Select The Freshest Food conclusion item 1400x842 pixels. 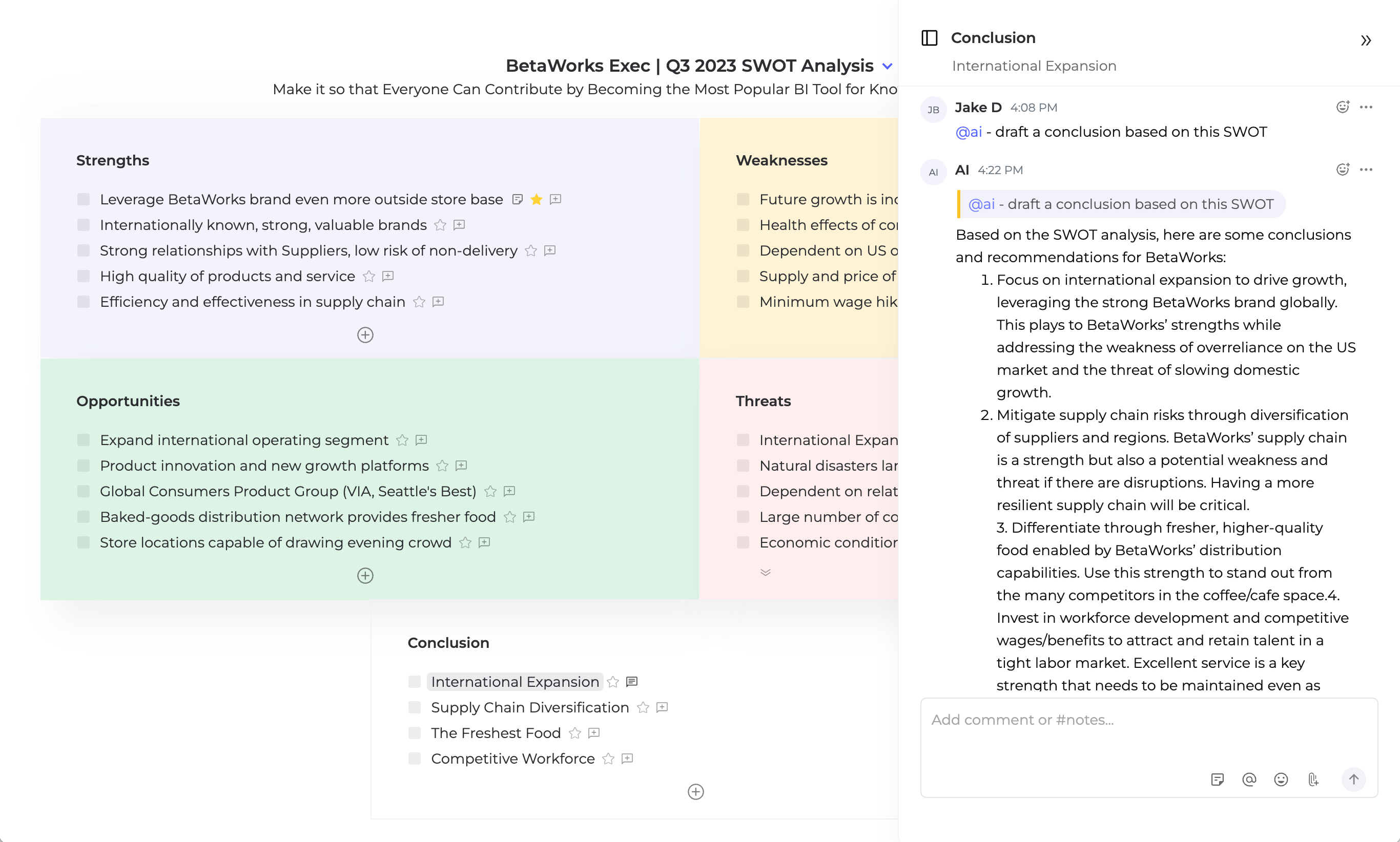[x=496, y=733]
